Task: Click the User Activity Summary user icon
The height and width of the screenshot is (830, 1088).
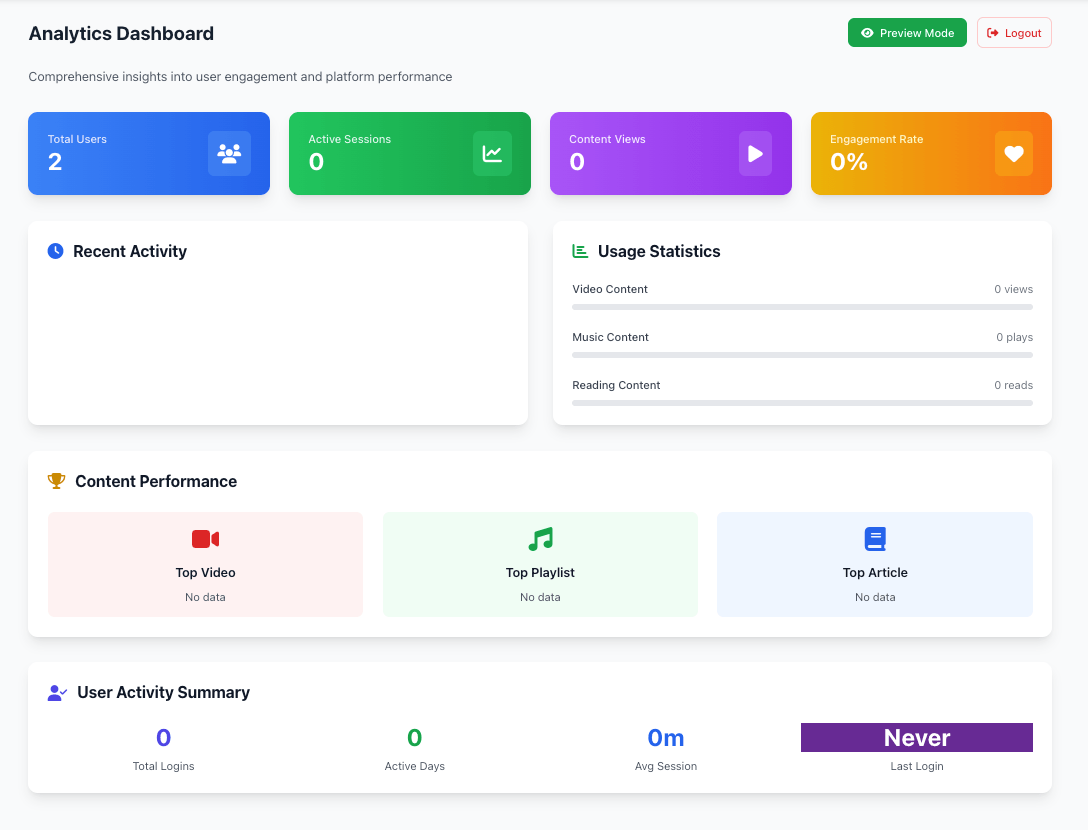Action: [57, 692]
